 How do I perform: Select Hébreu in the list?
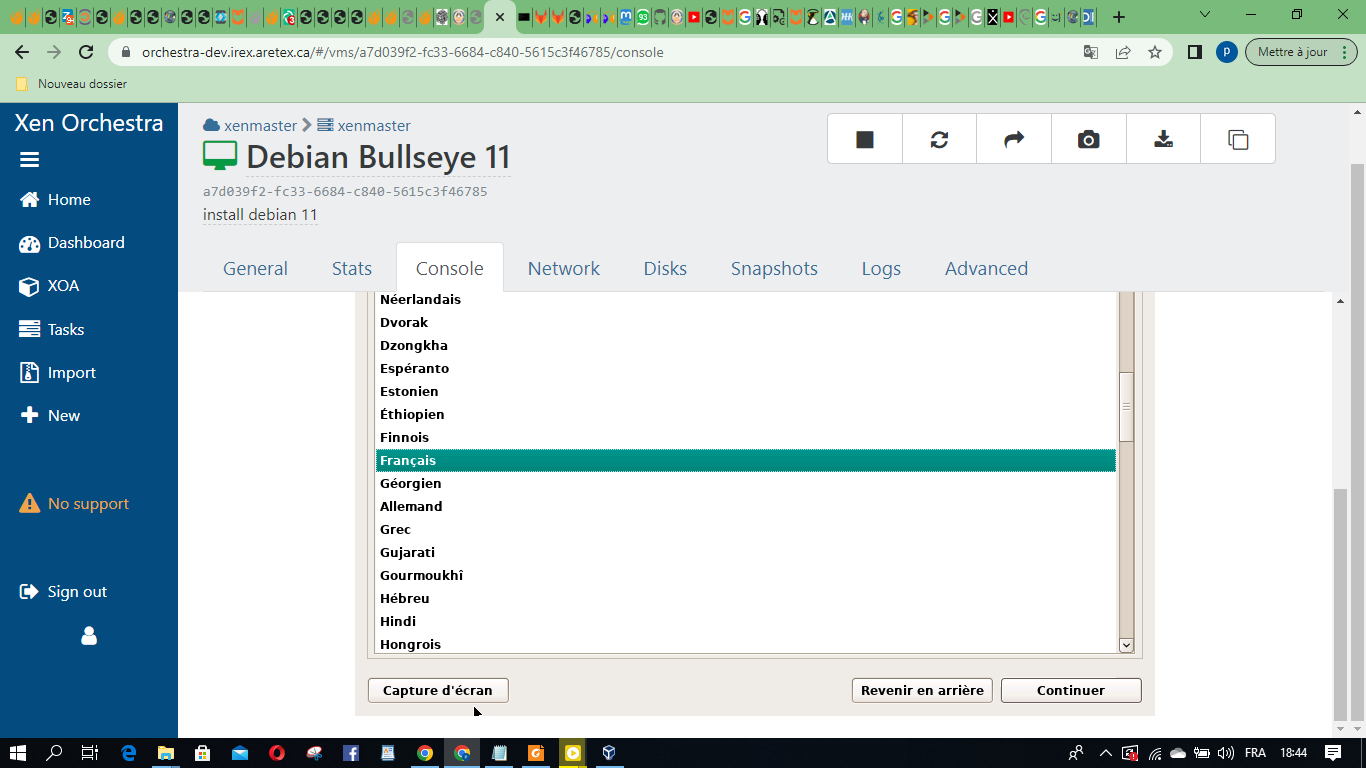[x=746, y=598]
